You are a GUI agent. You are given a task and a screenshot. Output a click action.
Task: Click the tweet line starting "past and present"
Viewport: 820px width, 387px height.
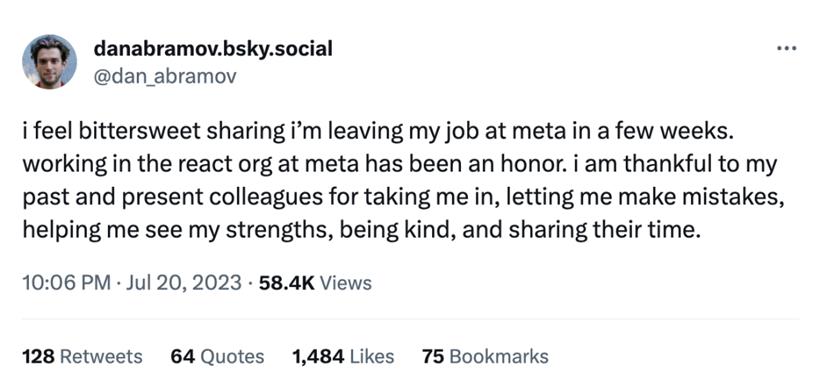(403, 198)
